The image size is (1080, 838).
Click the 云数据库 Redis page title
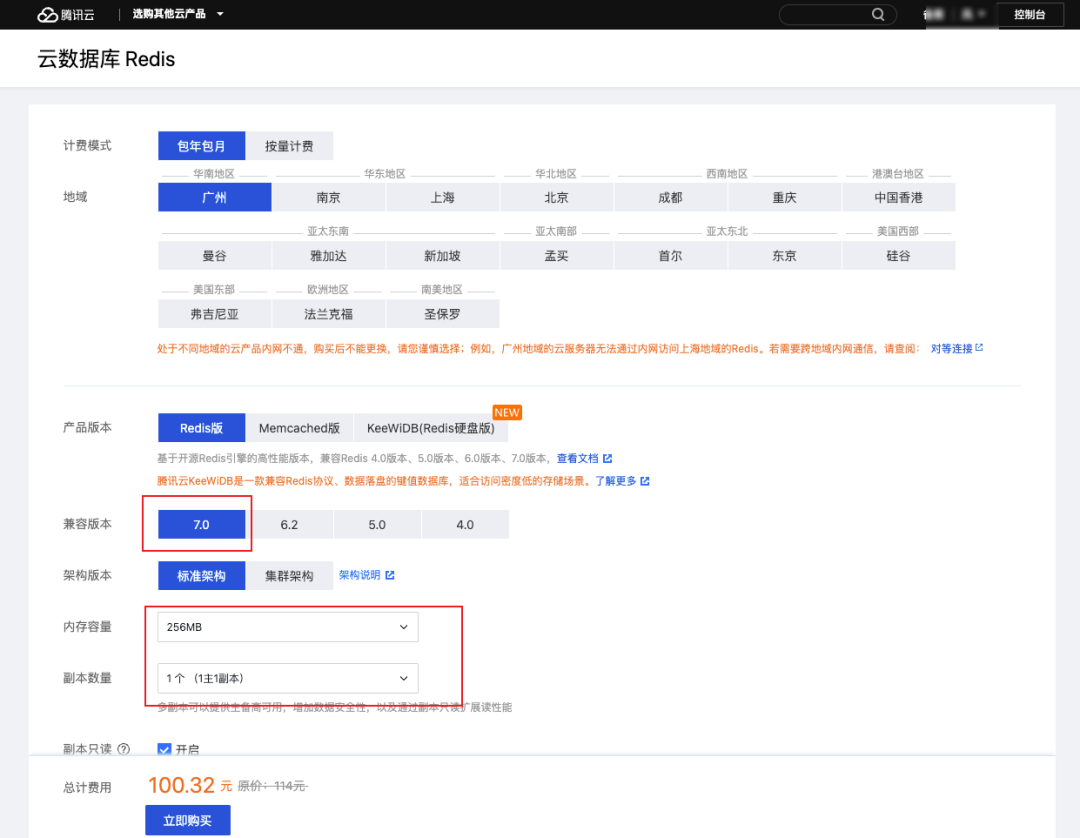point(106,59)
